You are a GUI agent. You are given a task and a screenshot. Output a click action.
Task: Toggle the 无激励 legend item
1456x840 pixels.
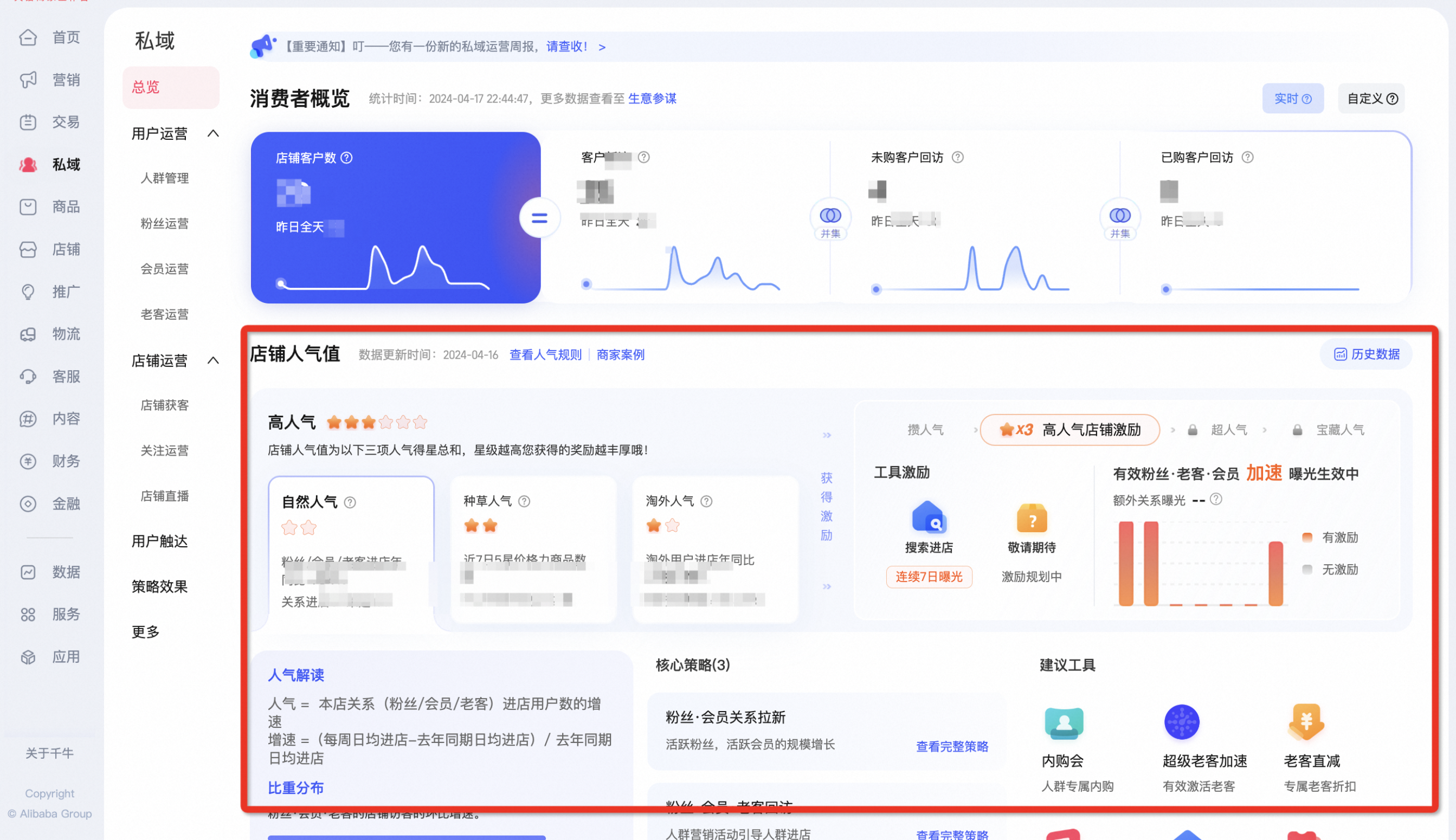click(x=1331, y=570)
